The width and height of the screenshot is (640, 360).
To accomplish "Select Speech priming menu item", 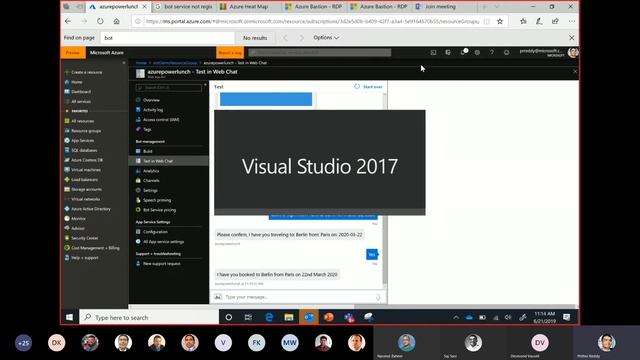I will pos(157,200).
